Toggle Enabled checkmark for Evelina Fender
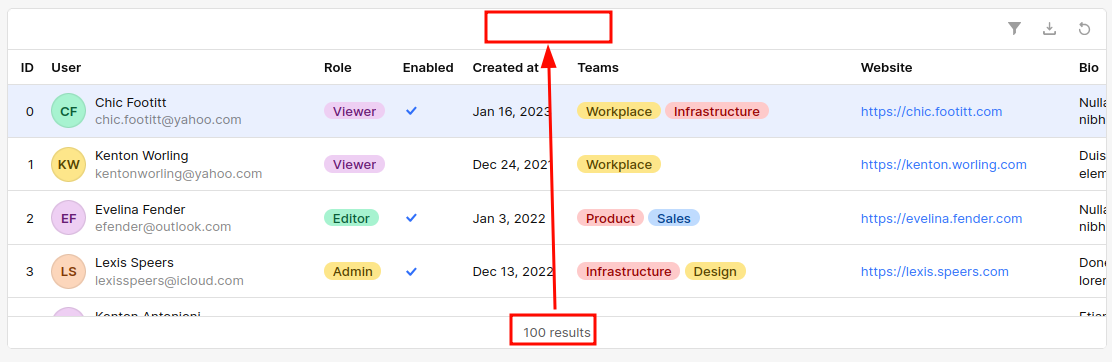The image size is (1112, 362). pos(411,218)
